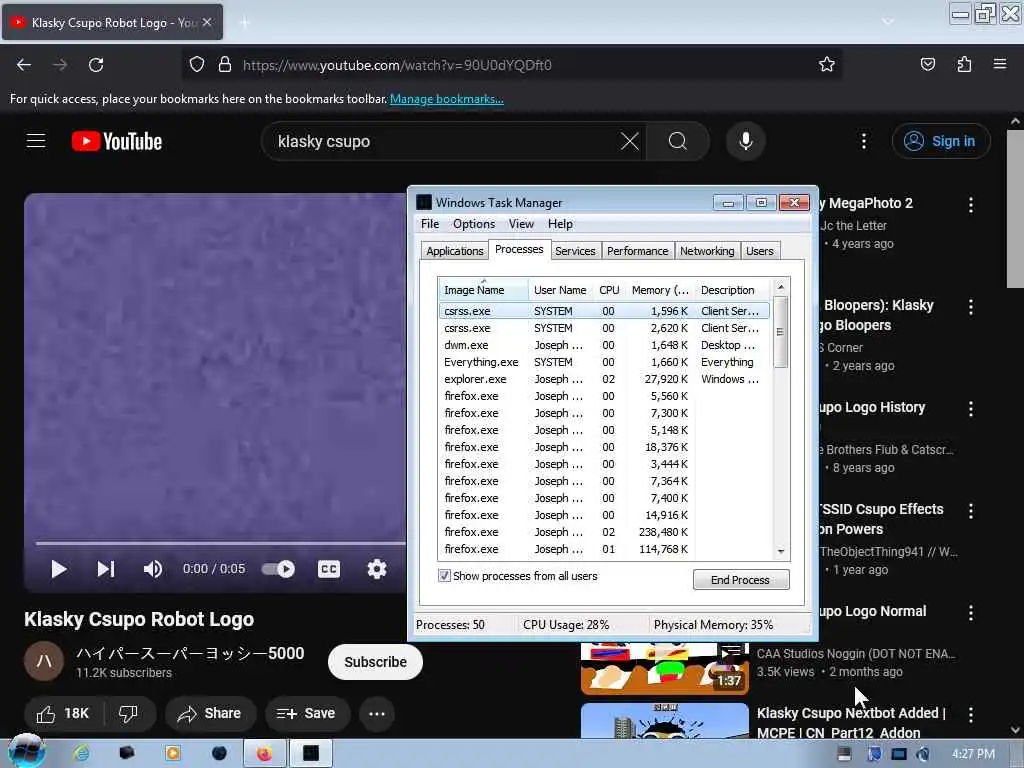Click the Firefox taskbar button

[x=264, y=753]
